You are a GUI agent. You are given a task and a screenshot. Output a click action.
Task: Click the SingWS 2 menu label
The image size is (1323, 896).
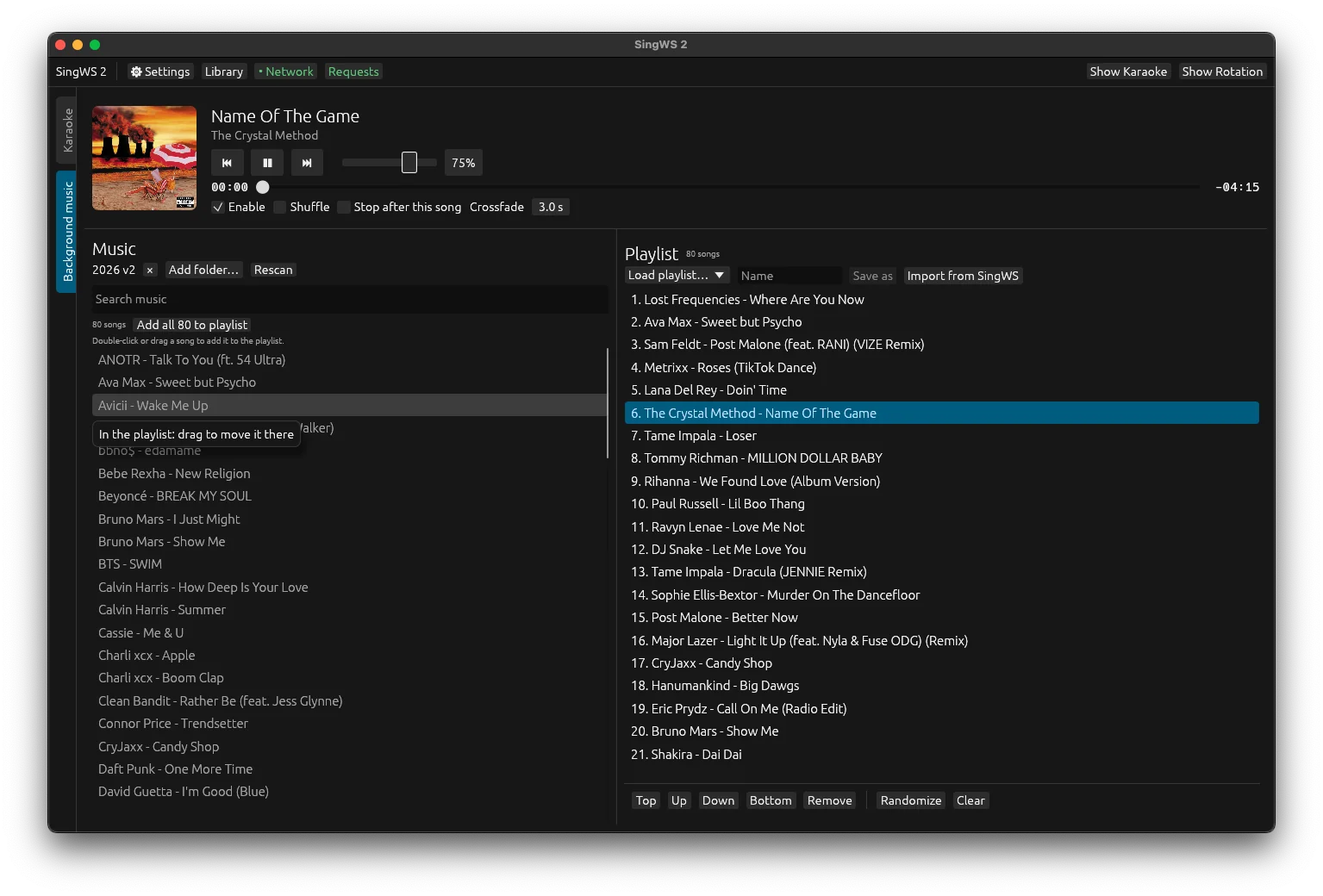coord(81,72)
